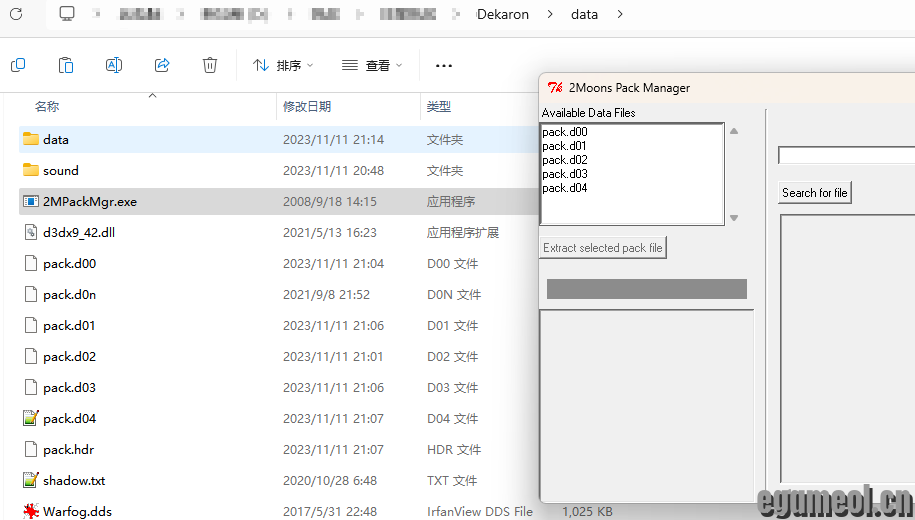
Task: Click the Rename icon in Explorer toolbar
Action: pyautogui.click(x=114, y=65)
